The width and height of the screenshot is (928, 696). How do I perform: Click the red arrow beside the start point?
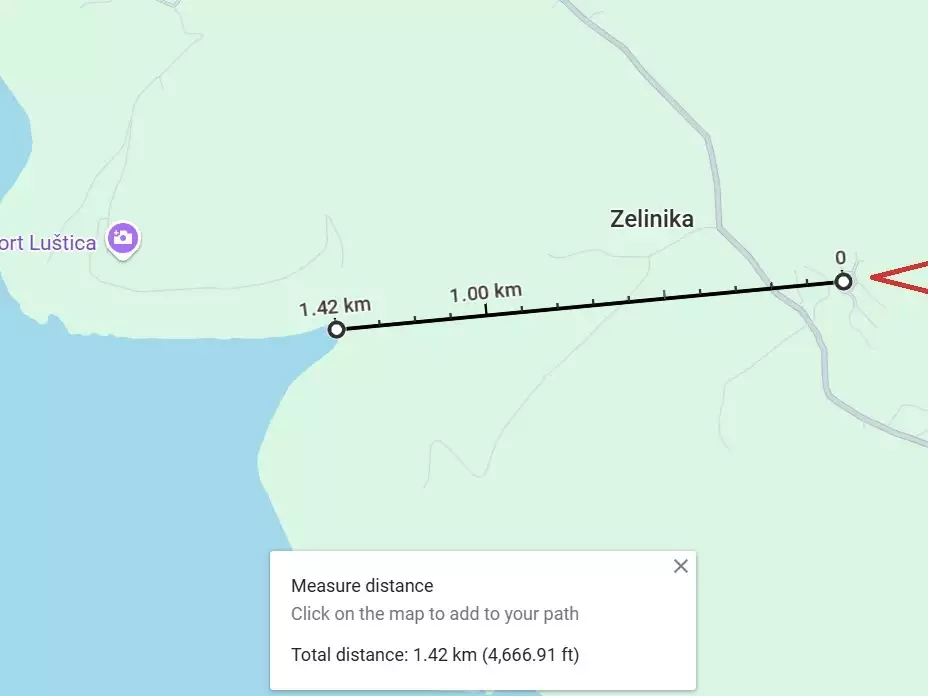pos(898,277)
